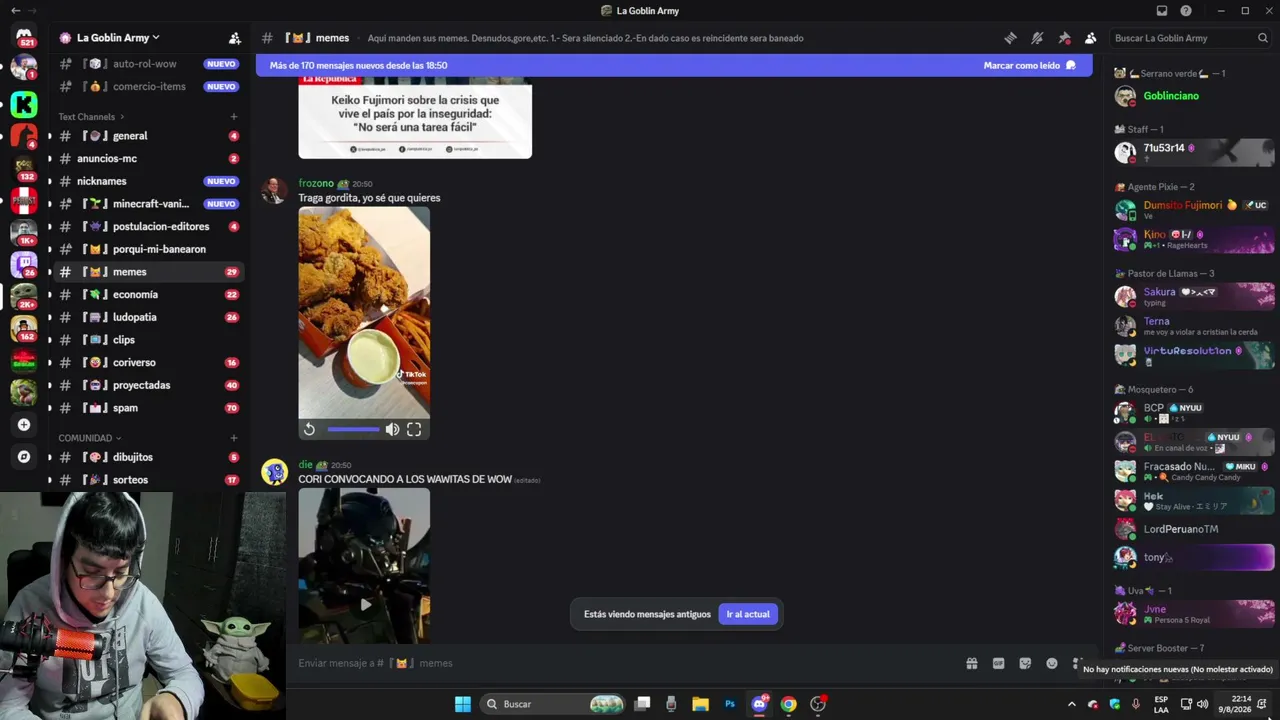Open Dumsito Fujimori in member list

point(1183,205)
